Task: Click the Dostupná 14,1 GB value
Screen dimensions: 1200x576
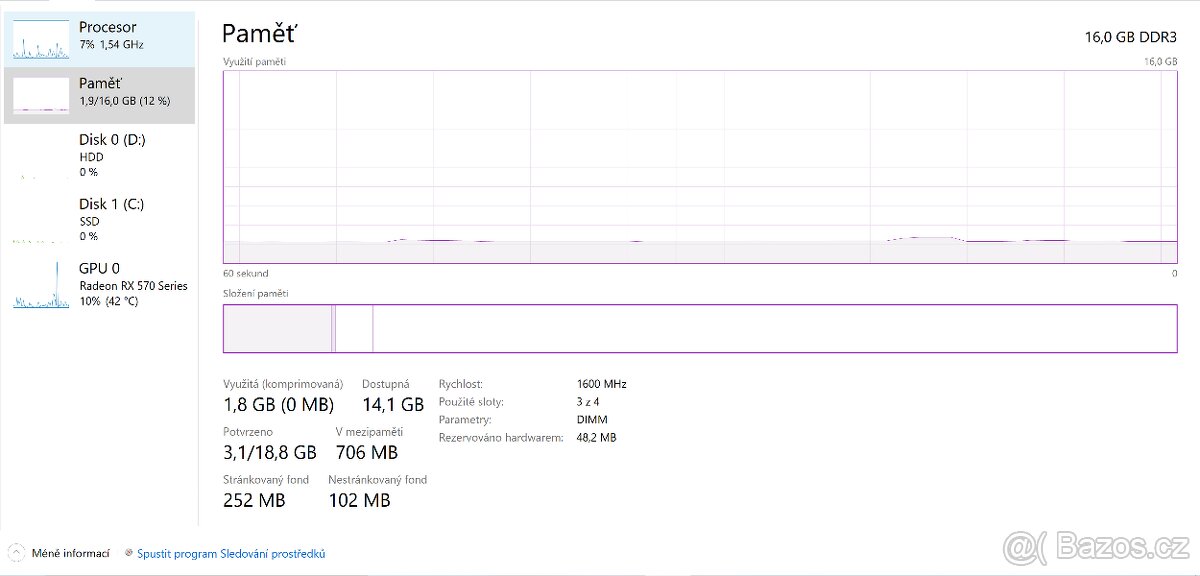Action: (392, 405)
